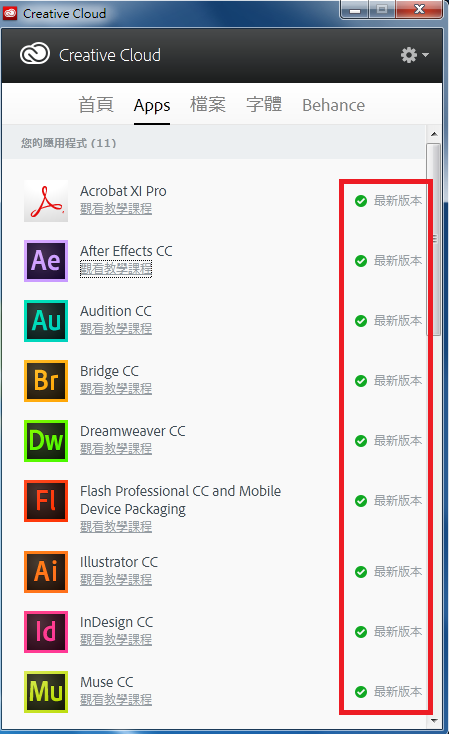Click the Acrobat XI Pro app icon
Image resolution: width=449 pixels, height=734 pixels.
[46, 201]
